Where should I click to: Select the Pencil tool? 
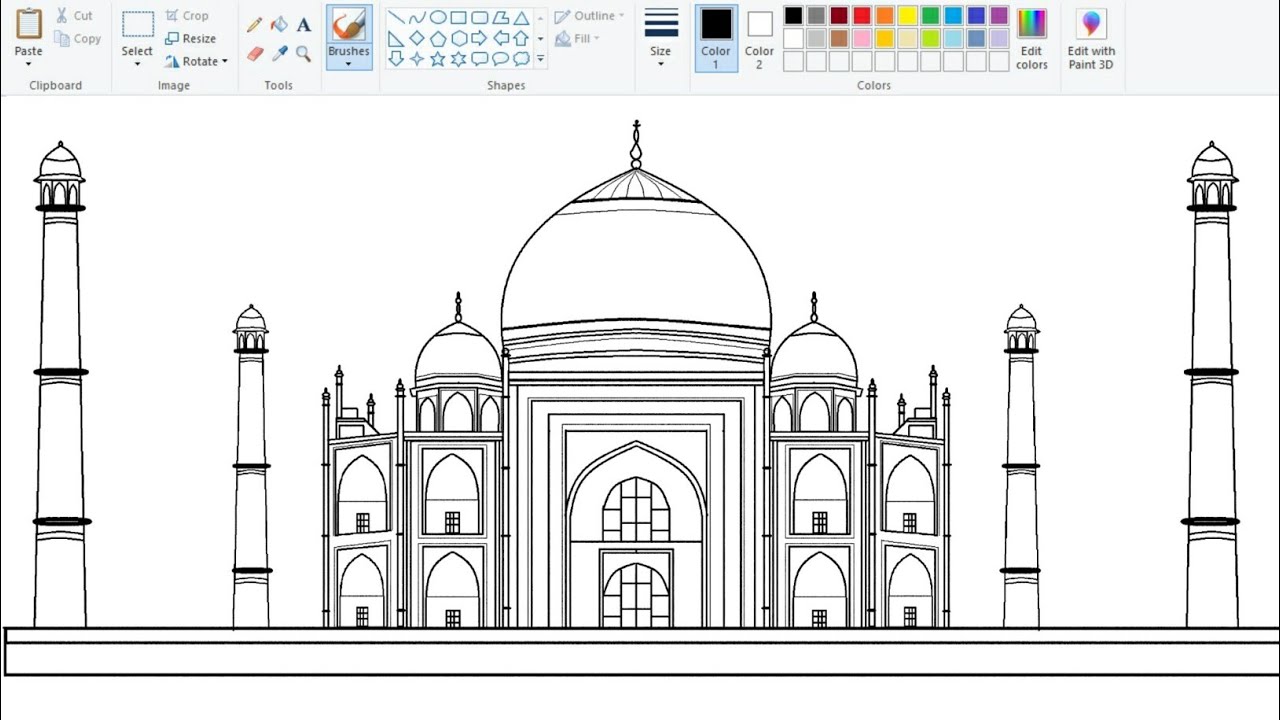pos(255,24)
